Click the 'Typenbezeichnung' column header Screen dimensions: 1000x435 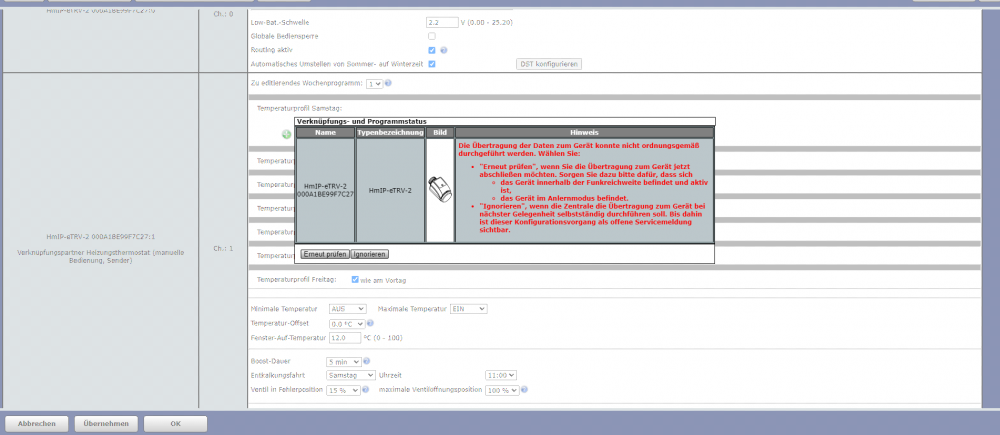[390, 133]
